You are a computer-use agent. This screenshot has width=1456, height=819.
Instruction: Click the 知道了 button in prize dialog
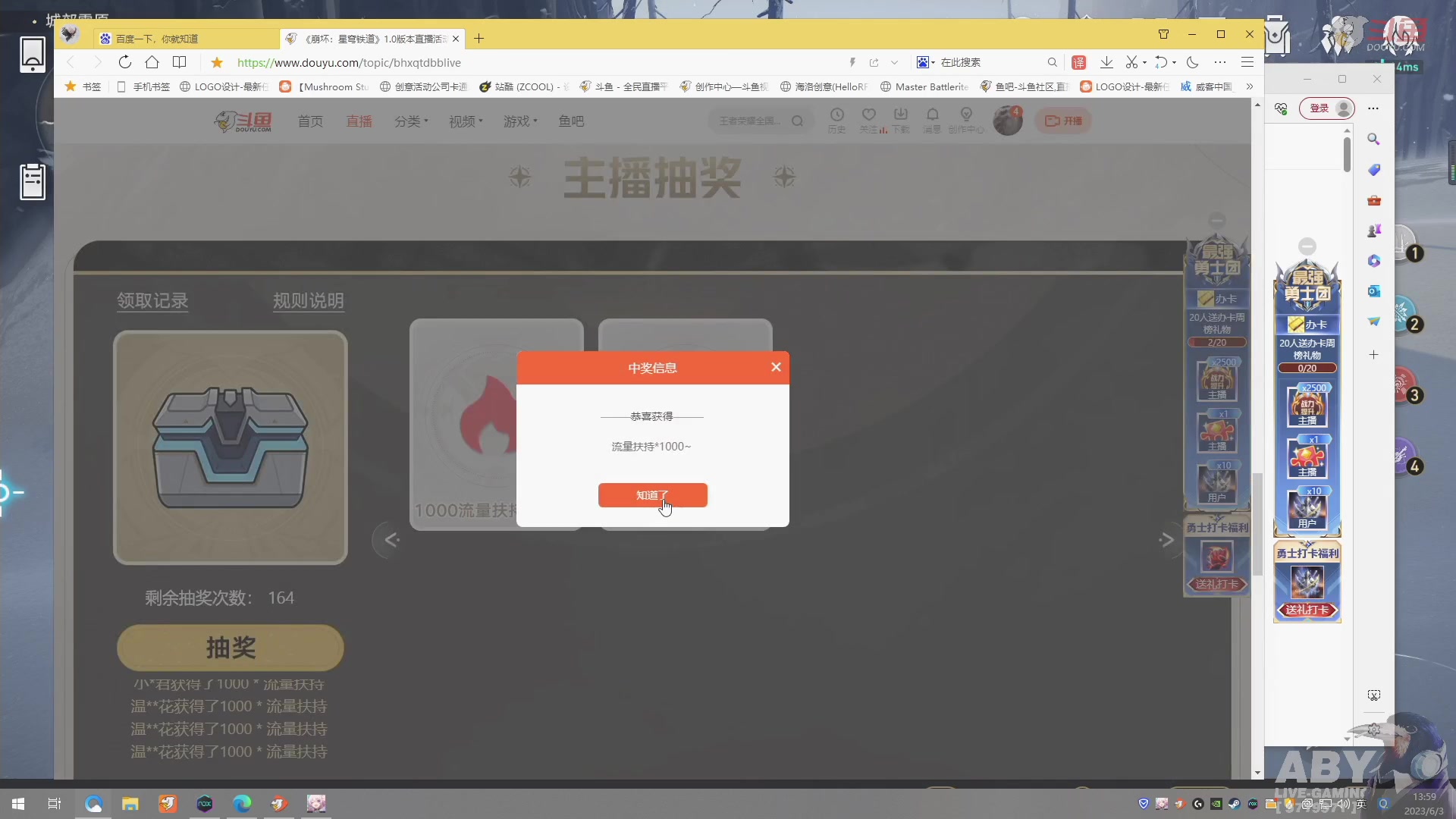coord(652,495)
